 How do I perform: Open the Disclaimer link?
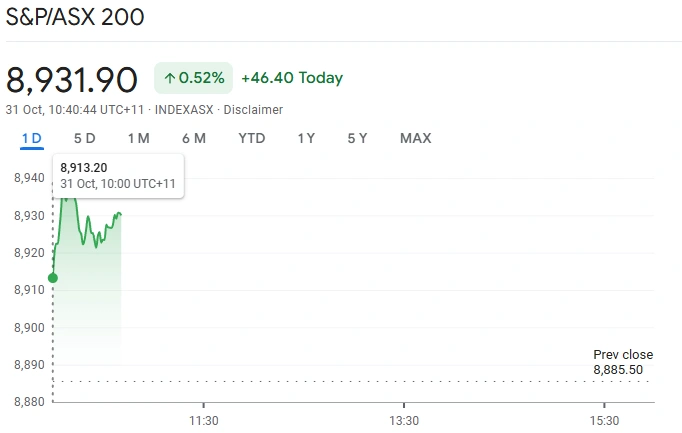tap(253, 110)
